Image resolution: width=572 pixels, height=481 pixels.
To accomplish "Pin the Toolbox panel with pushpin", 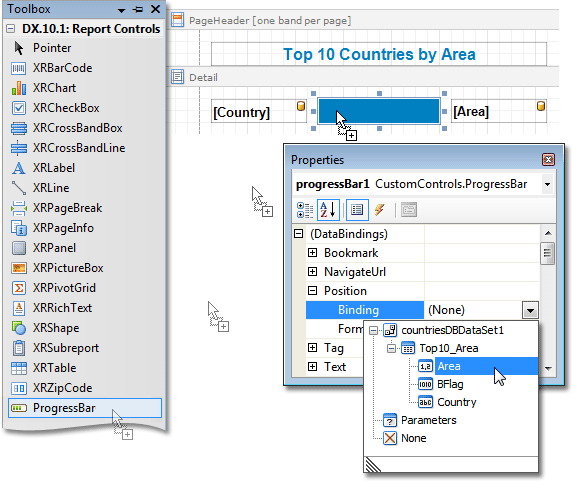I will (138, 9).
